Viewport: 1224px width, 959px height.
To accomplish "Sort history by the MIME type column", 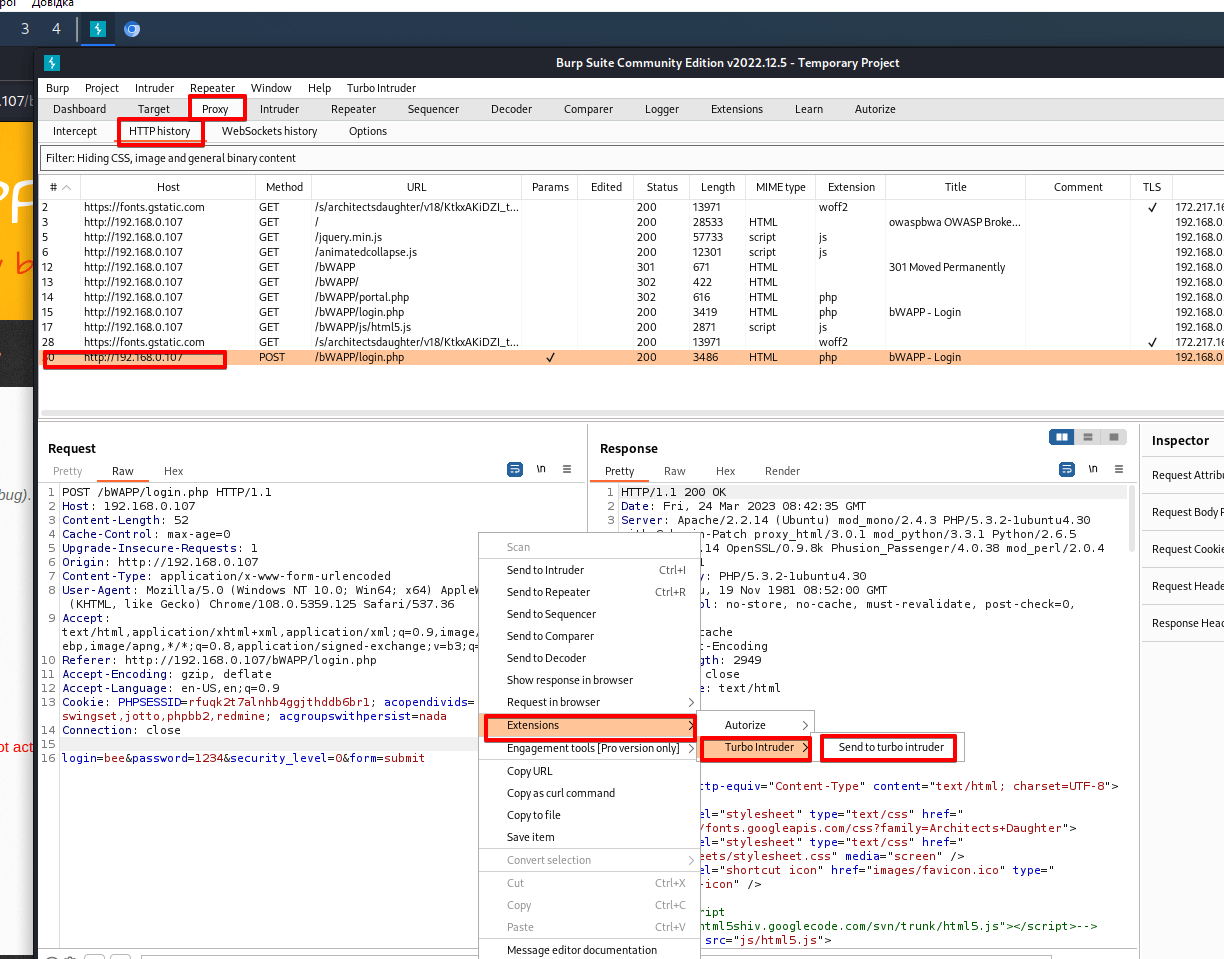I will [781, 187].
